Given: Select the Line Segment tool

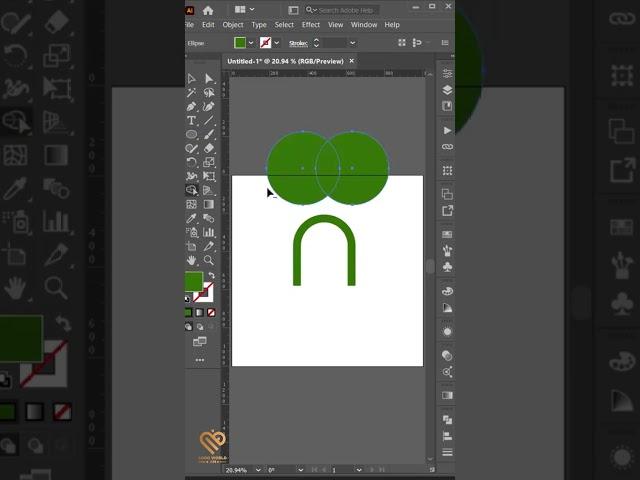Looking at the screenshot, I should (209, 120).
